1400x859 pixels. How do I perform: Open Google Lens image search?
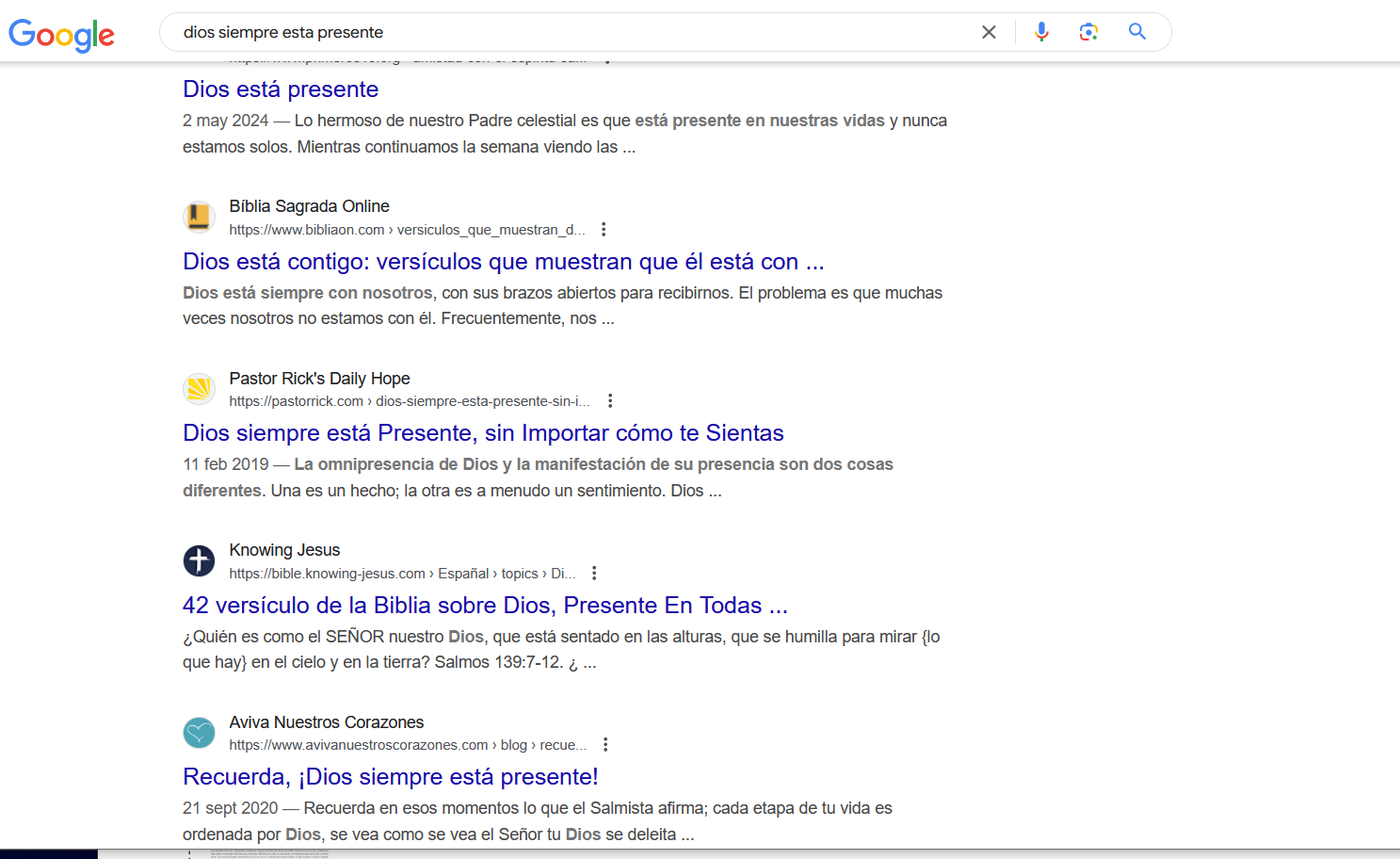(x=1088, y=32)
